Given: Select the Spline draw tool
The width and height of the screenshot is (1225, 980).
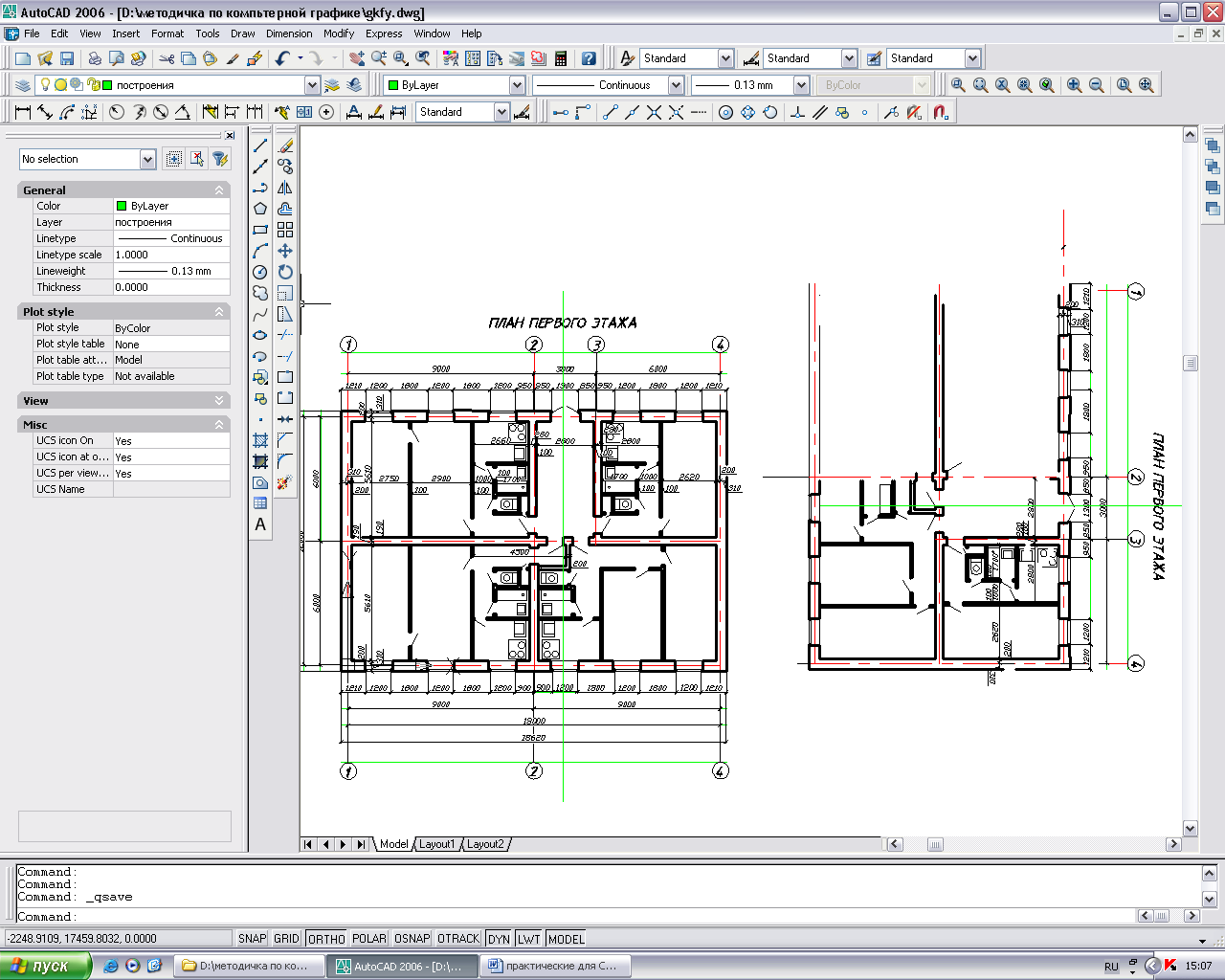Looking at the screenshot, I should [260, 314].
